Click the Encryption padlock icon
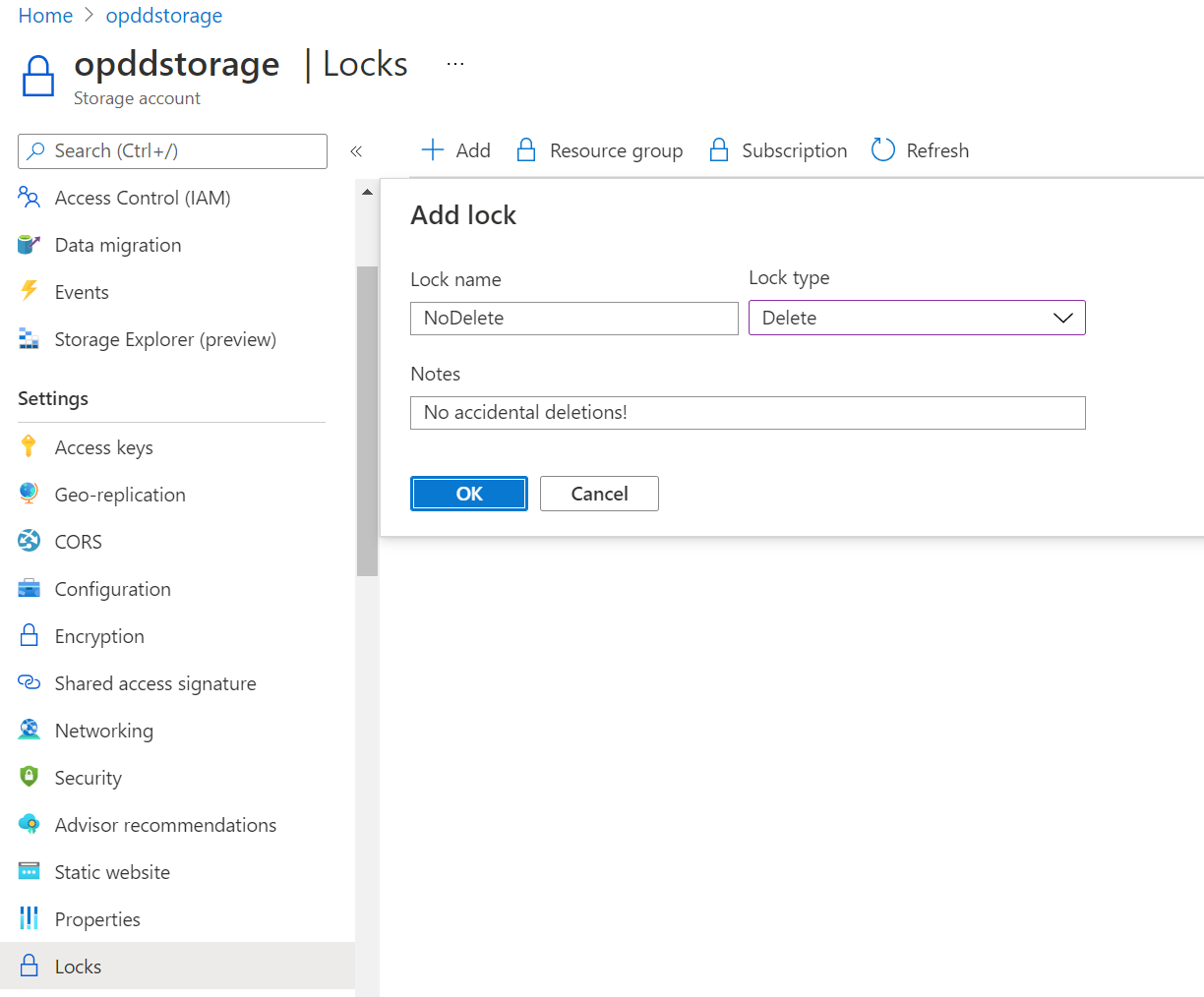The image size is (1204, 997). (29, 636)
